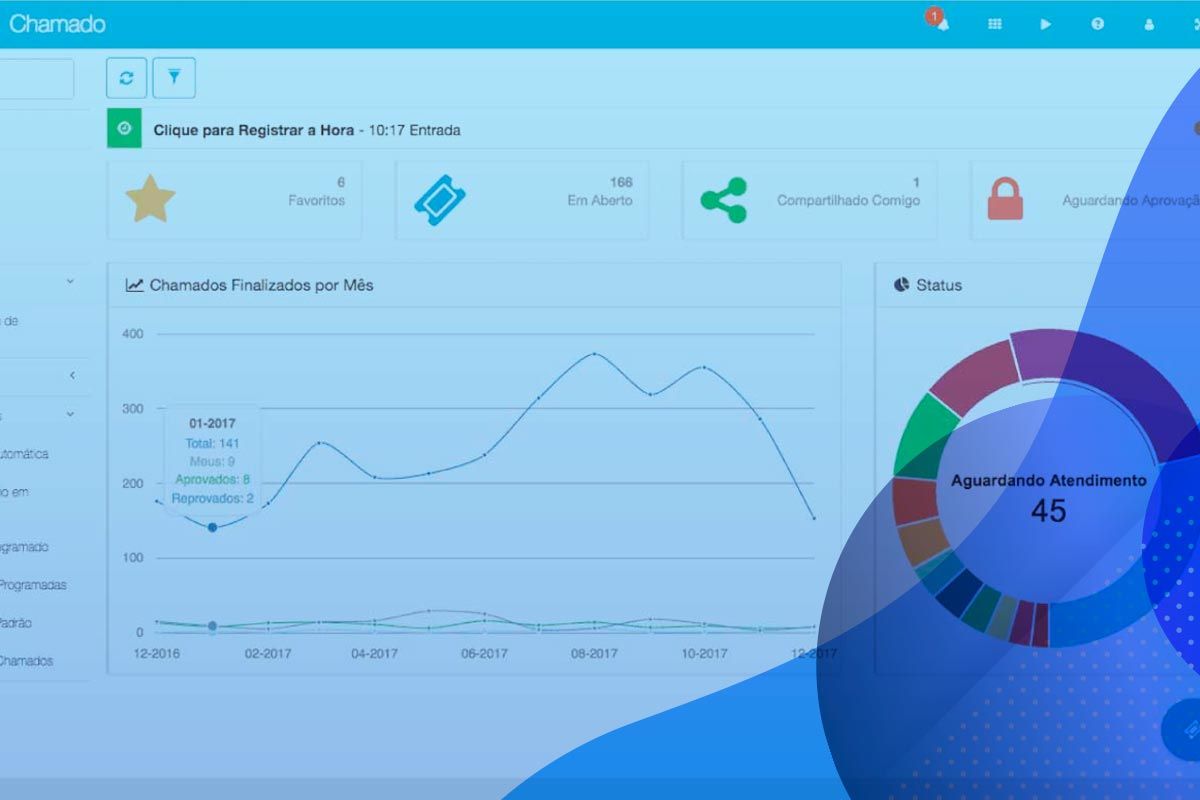The width and height of the screenshot is (1200, 800).
Task: Open the filter funnel button
Action: 174,78
